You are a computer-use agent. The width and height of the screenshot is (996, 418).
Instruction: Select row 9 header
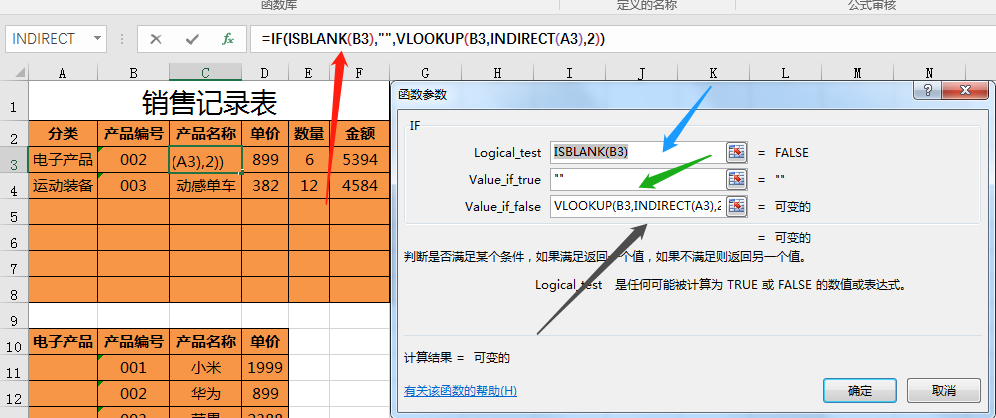point(14,316)
